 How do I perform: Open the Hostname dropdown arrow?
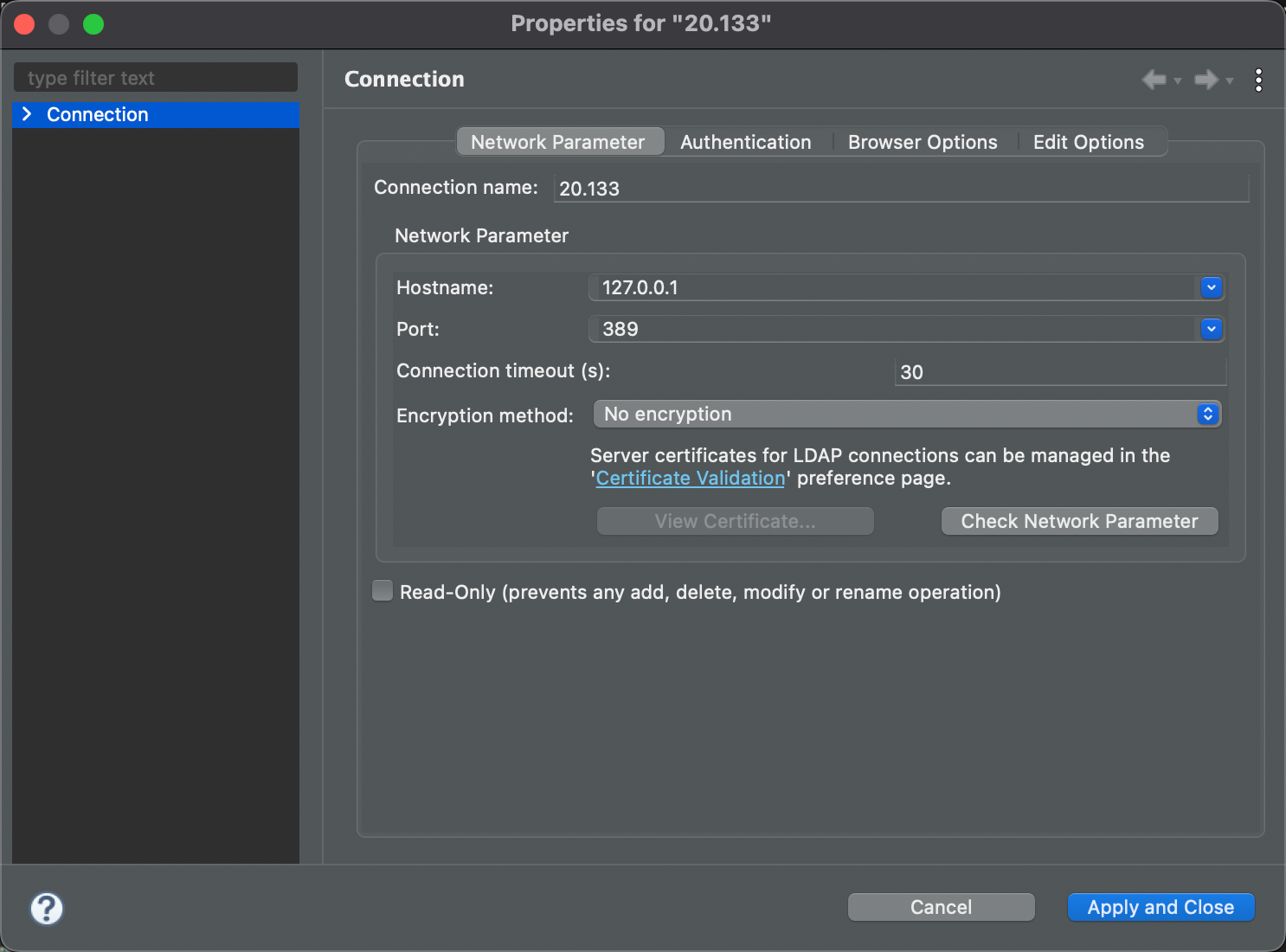(1212, 287)
